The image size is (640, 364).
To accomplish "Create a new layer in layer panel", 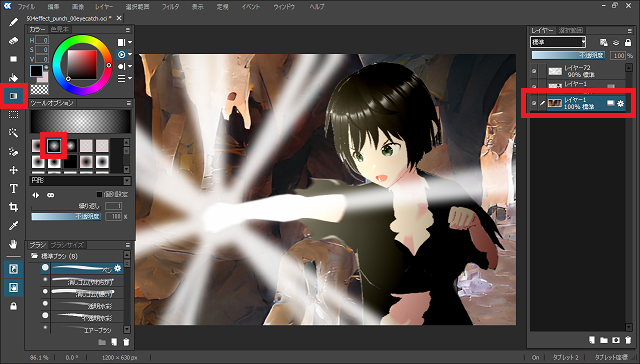I will coord(592,340).
